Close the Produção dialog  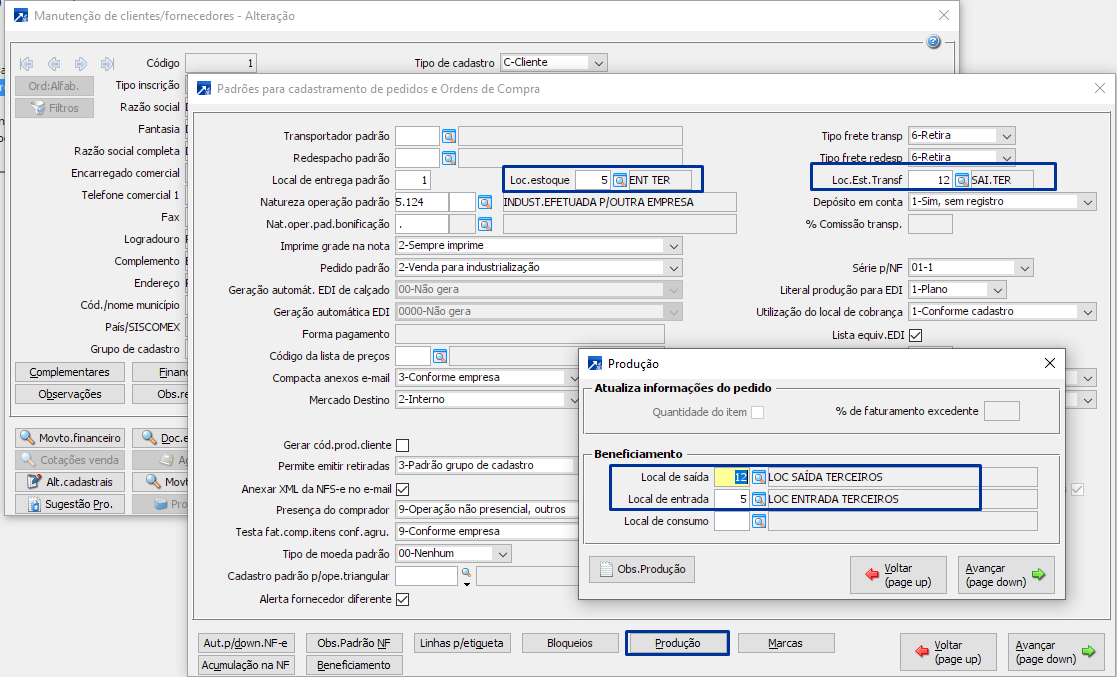pyautogui.click(x=1049, y=363)
